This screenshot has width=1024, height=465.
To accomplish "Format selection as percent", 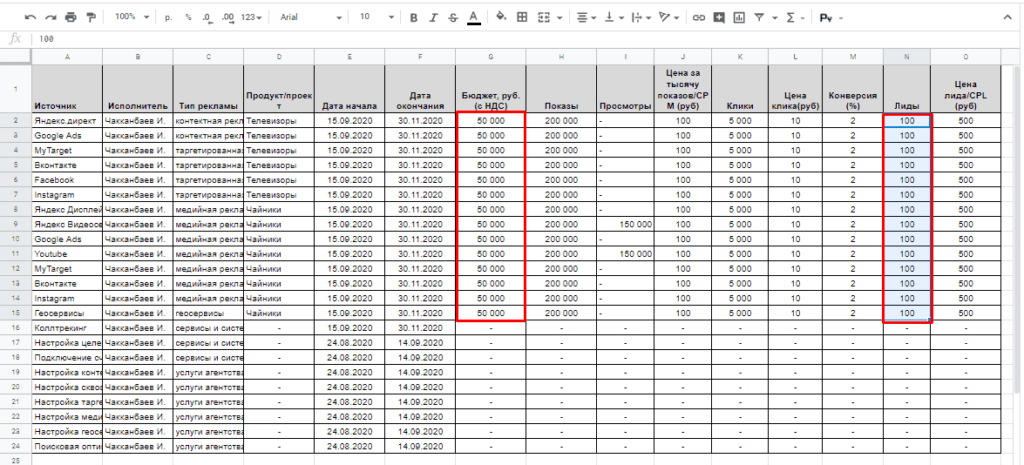I will coord(188,18).
